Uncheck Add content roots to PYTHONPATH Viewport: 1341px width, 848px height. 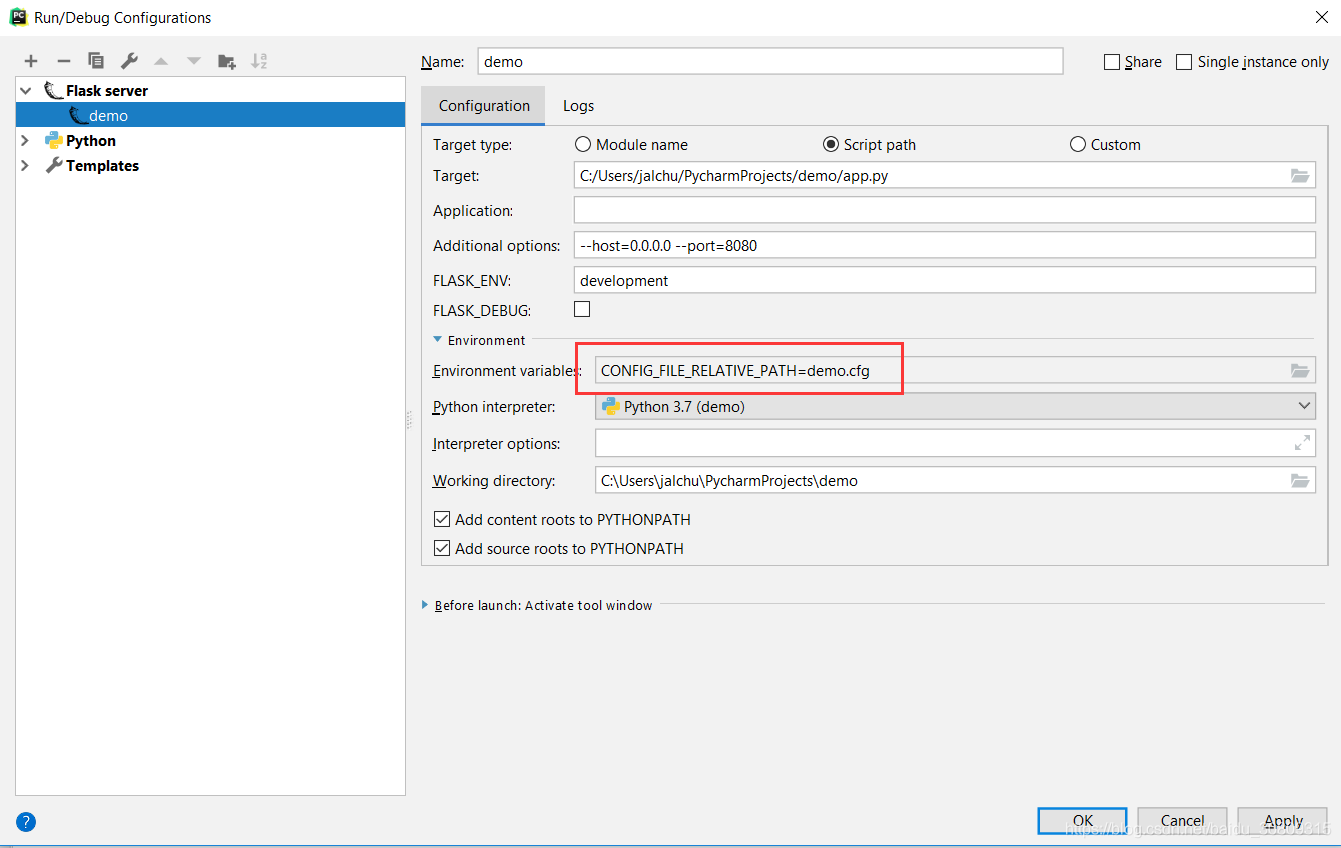[x=442, y=520]
